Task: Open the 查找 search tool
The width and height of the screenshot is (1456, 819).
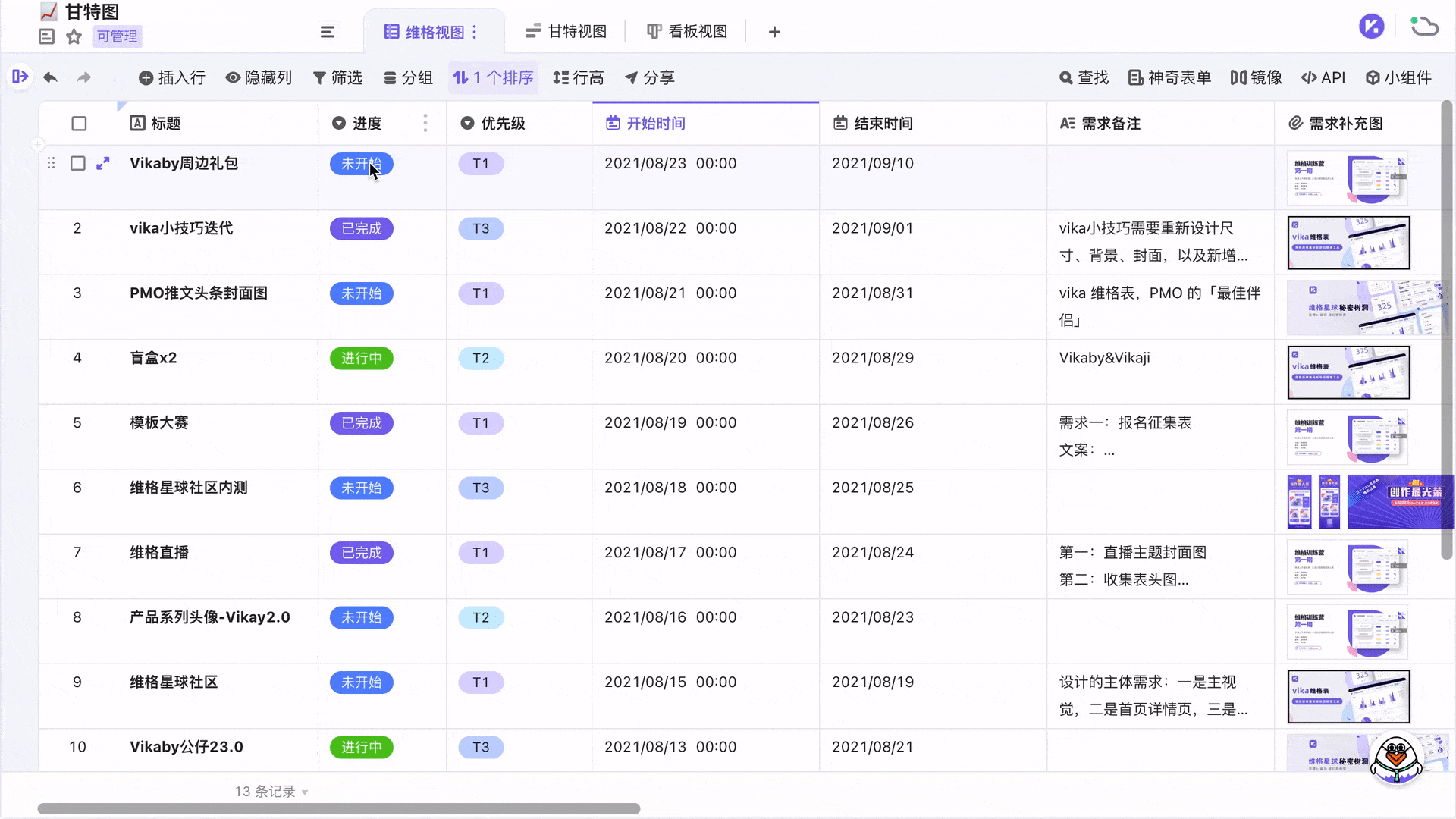Action: 1083,77
